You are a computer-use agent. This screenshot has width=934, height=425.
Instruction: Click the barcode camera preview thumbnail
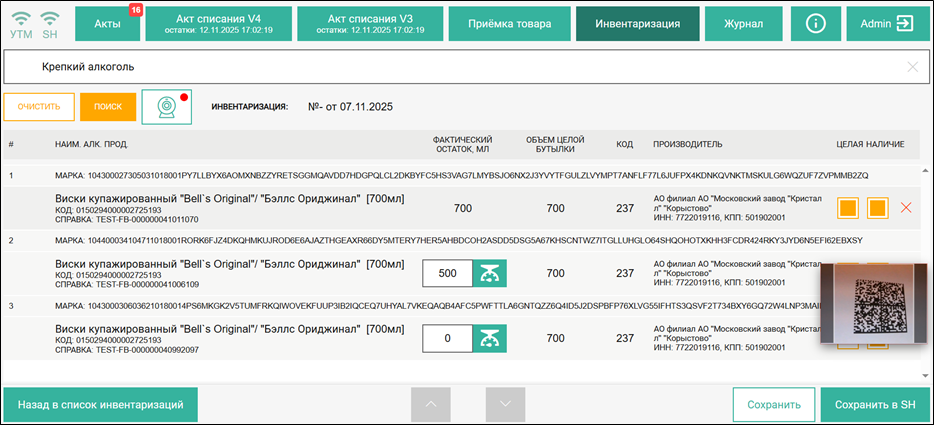coord(868,304)
